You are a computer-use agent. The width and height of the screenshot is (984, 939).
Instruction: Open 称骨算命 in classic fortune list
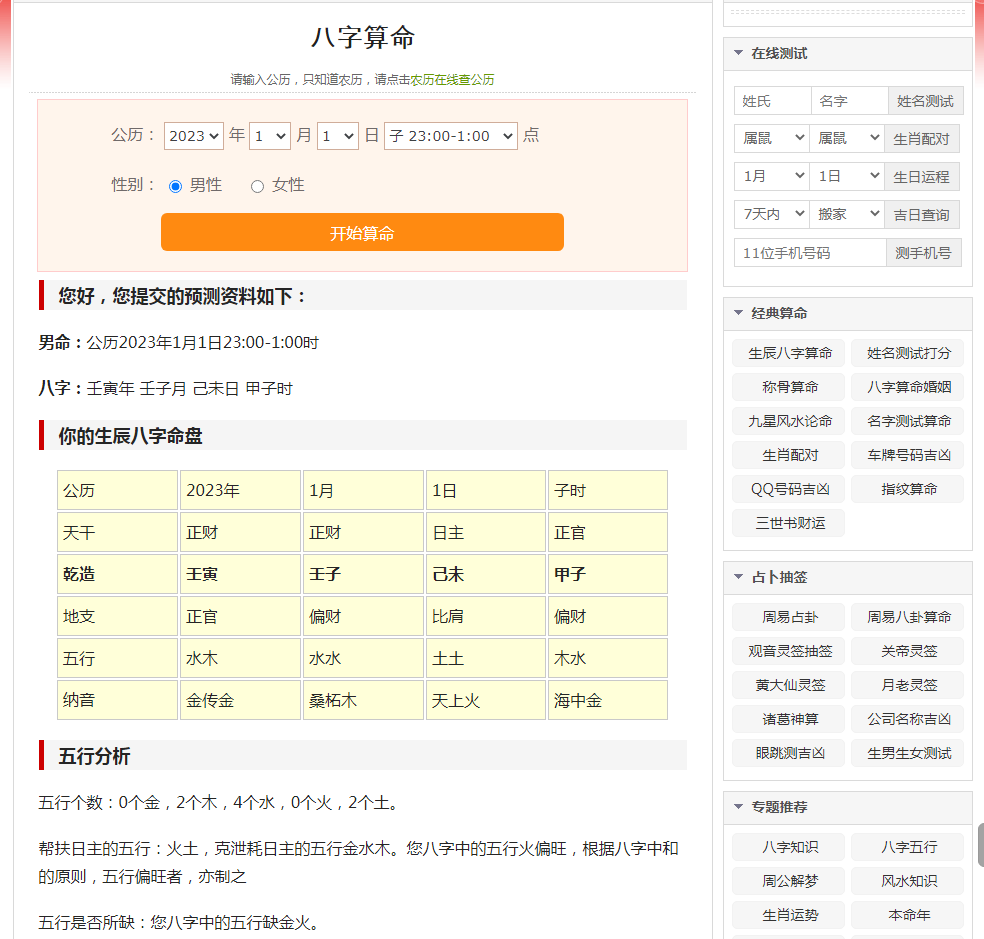click(x=789, y=387)
